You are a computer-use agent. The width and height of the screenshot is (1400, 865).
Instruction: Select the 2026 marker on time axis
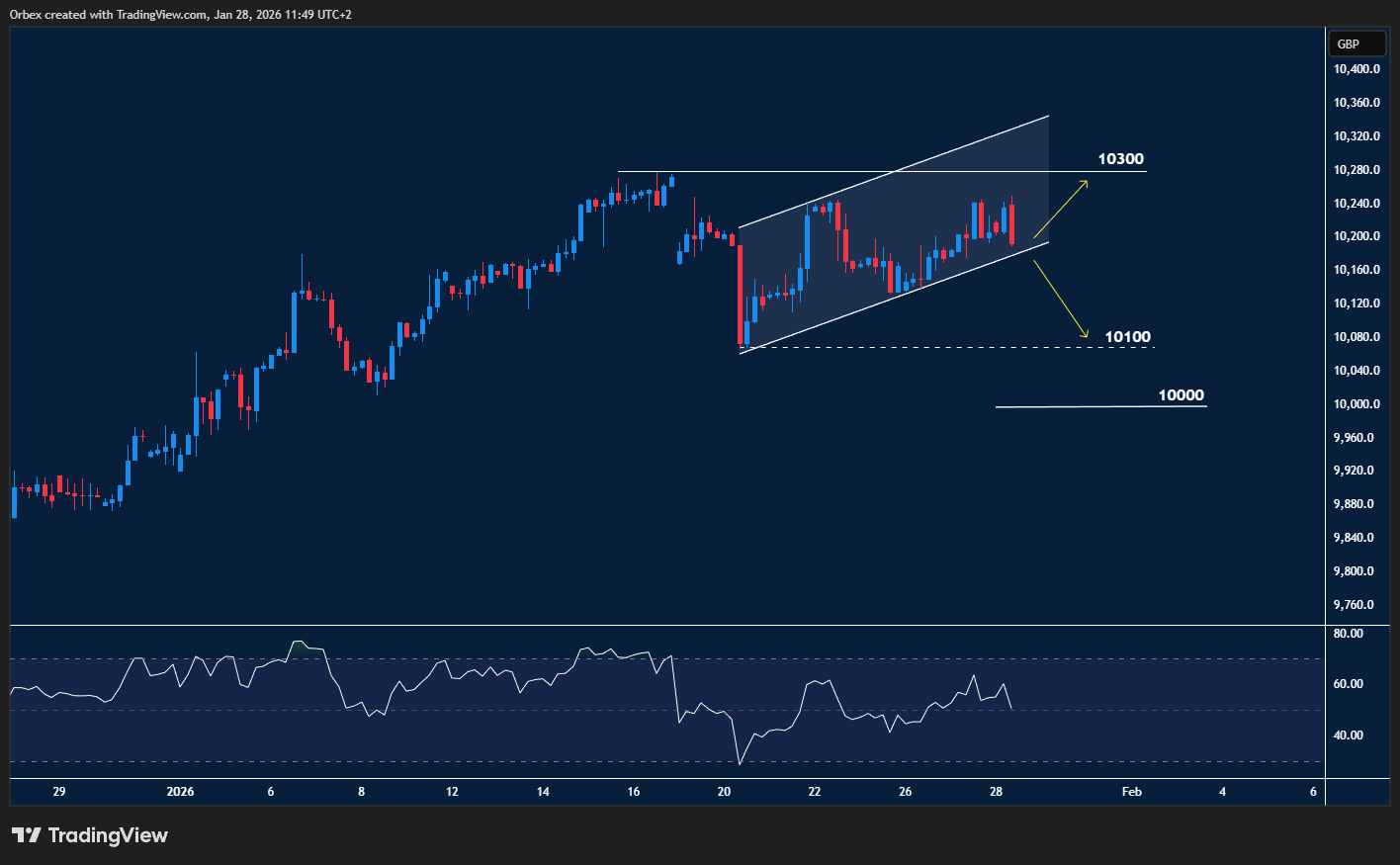coord(180,792)
